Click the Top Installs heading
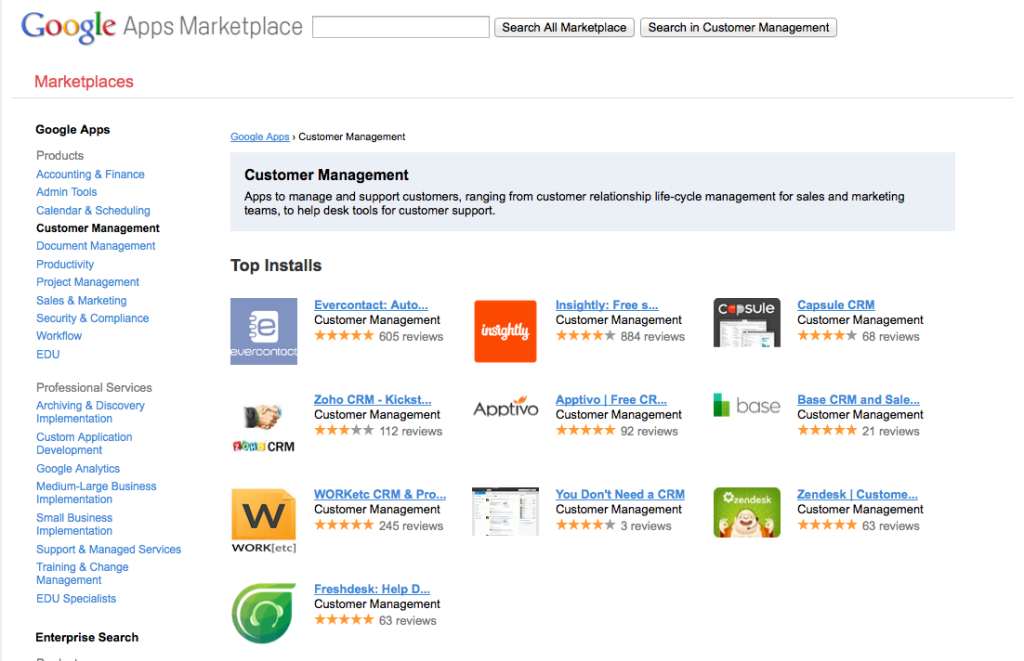1024x661 pixels. [276, 266]
